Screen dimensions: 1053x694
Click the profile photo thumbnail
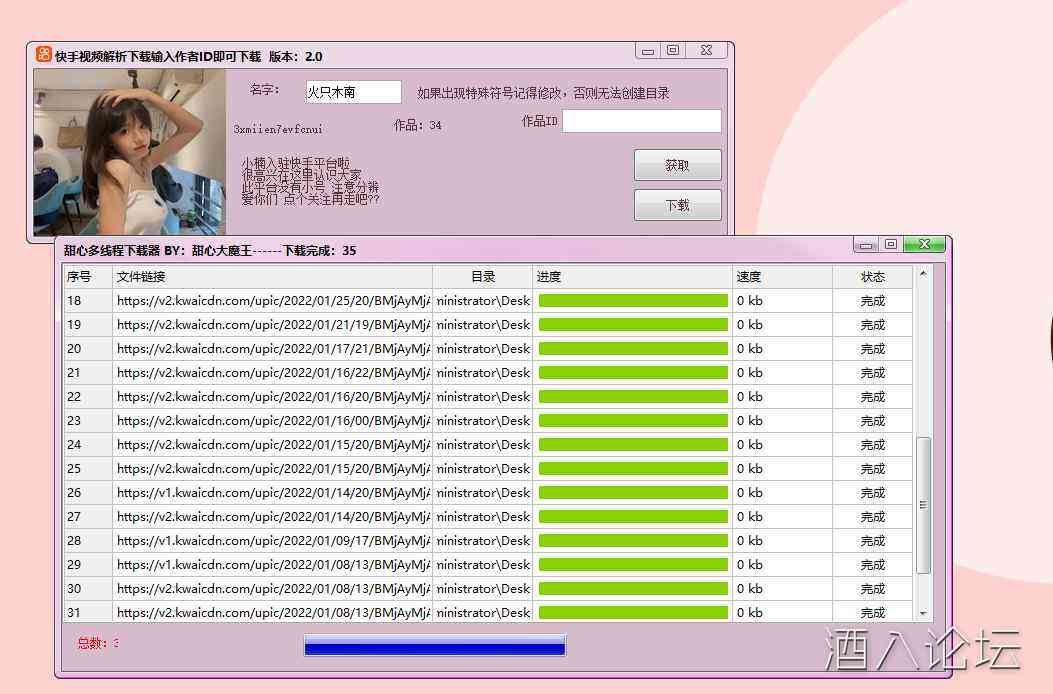tap(130, 153)
